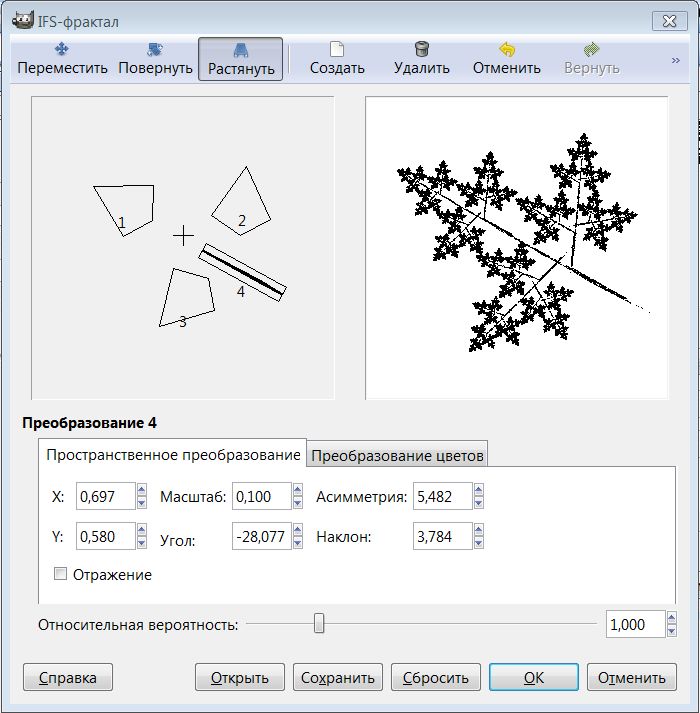The height and width of the screenshot is (713, 700).
Task: Click the Угол value field
Action: point(262,536)
